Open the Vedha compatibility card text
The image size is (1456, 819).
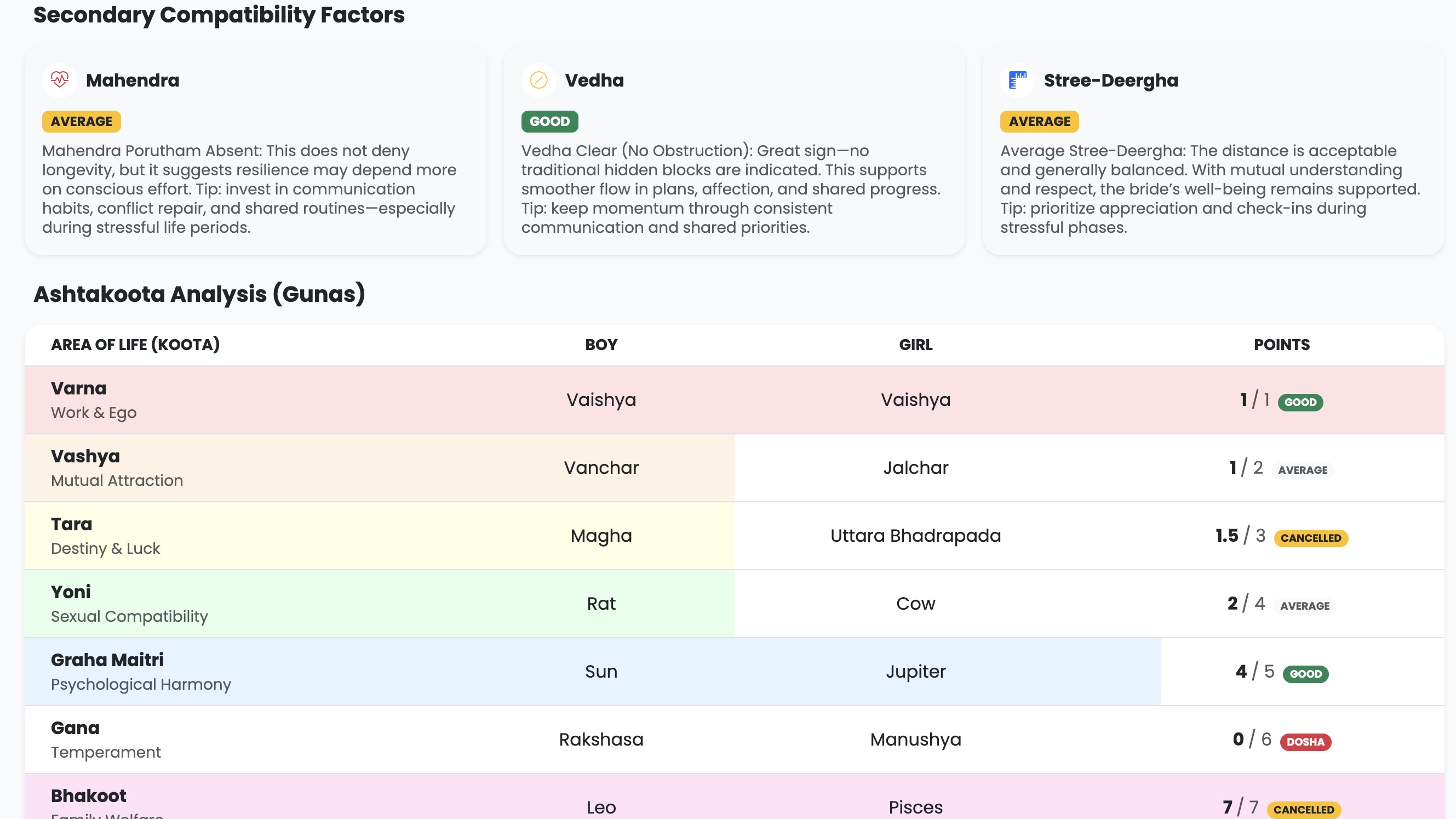point(730,189)
